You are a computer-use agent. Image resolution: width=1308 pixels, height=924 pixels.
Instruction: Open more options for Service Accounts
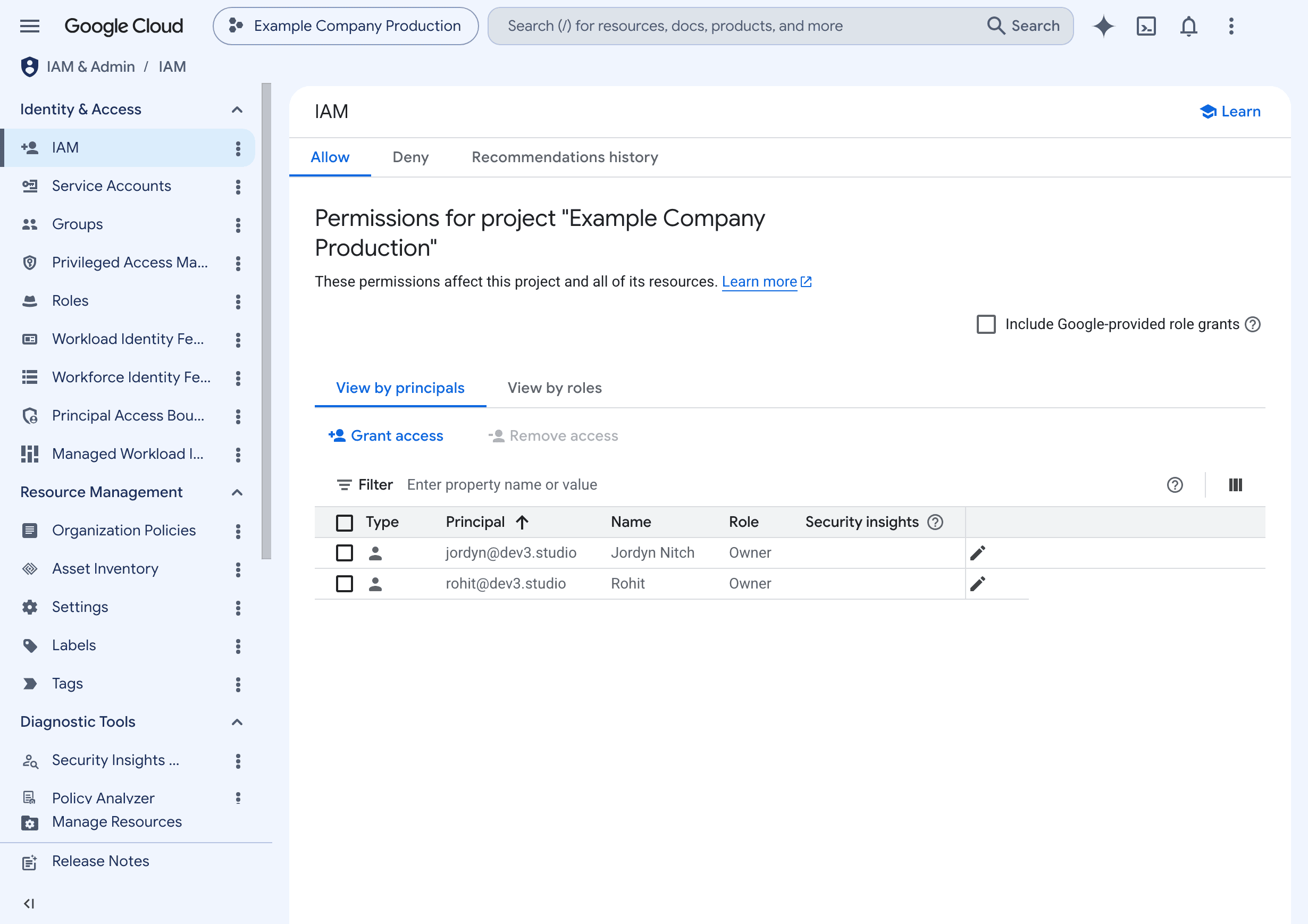pyautogui.click(x=238, y=186)
